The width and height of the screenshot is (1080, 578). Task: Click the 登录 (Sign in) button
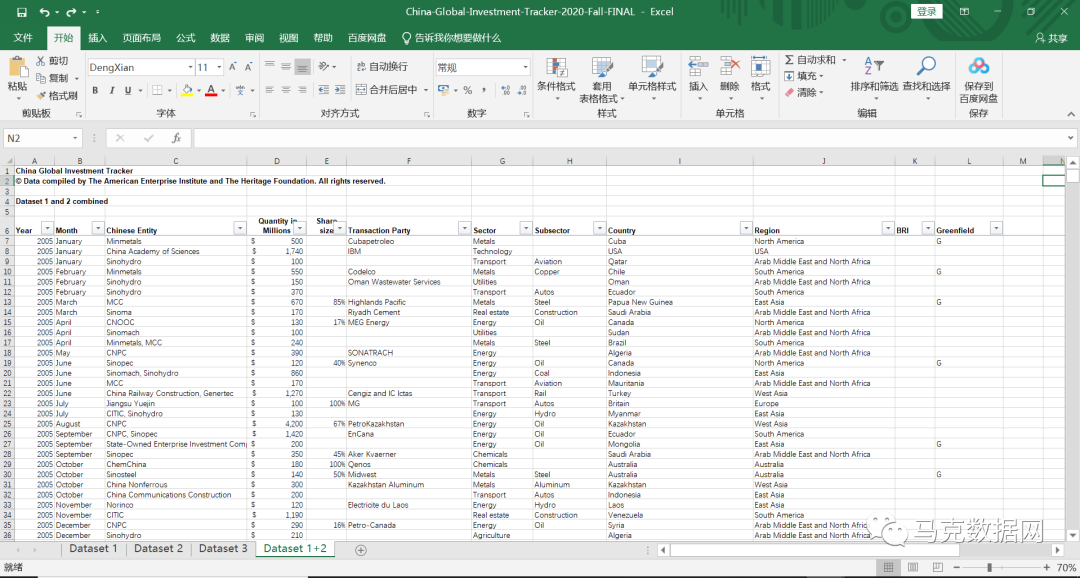pos(926,12)
